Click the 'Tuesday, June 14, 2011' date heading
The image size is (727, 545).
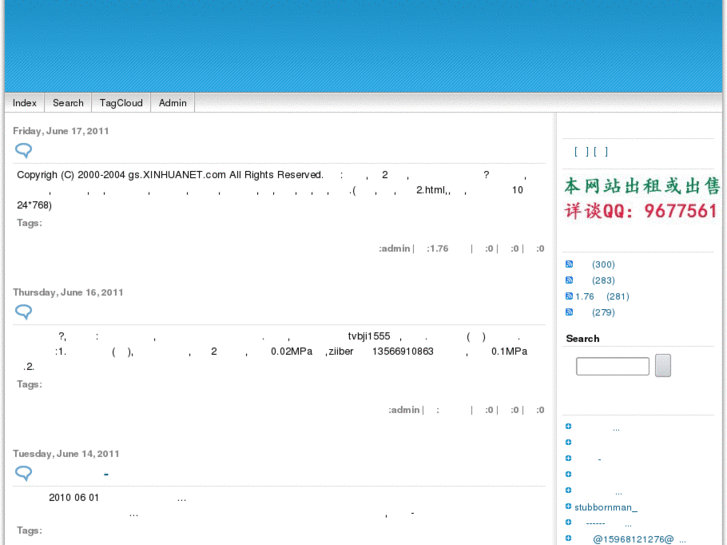click(66, 454)
